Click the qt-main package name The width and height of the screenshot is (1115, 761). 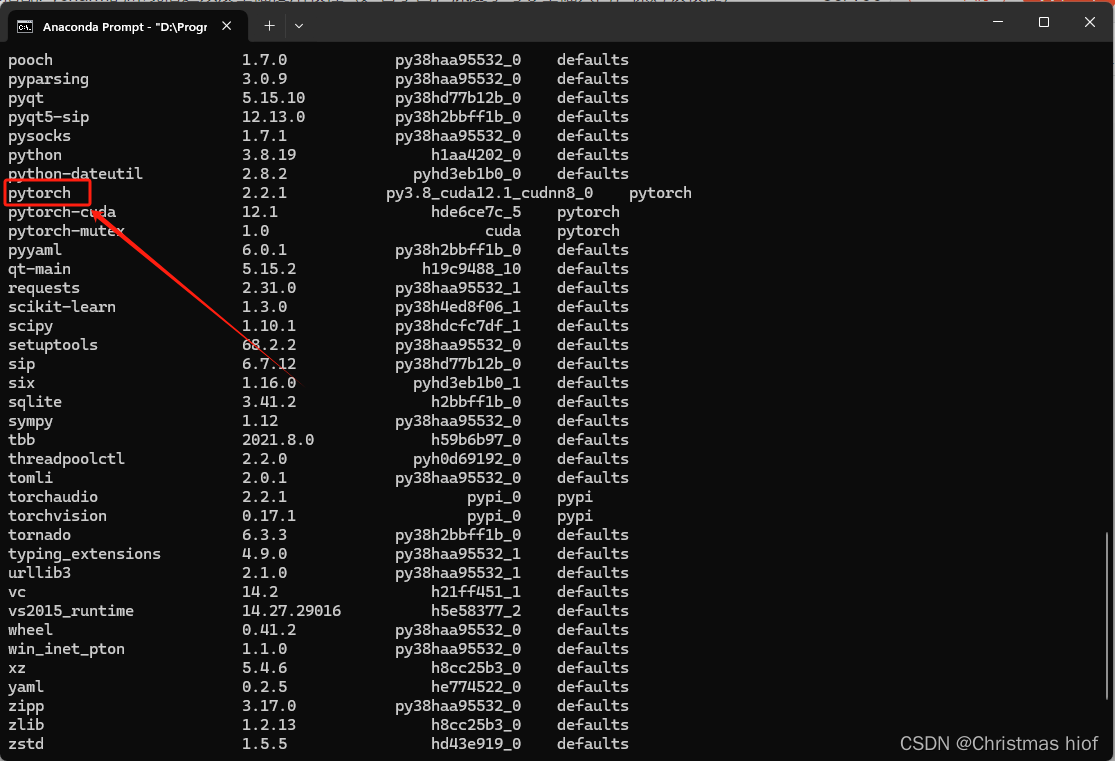[40, 269]
